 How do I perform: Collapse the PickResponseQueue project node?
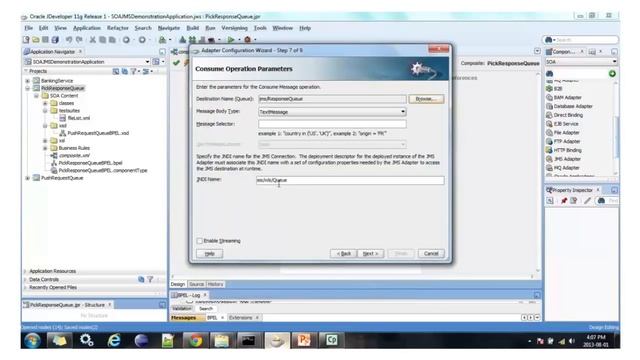click(x=28, y=88)
